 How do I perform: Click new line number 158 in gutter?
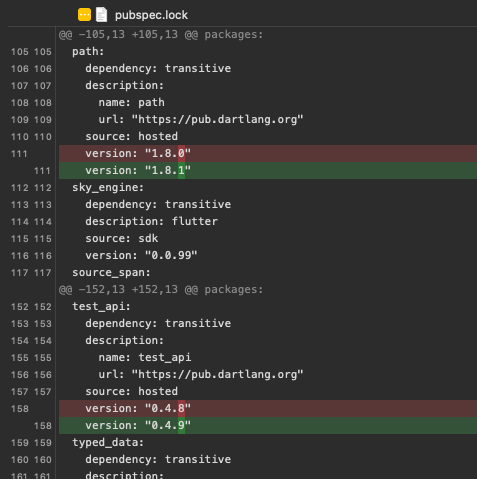click(43, 426)
